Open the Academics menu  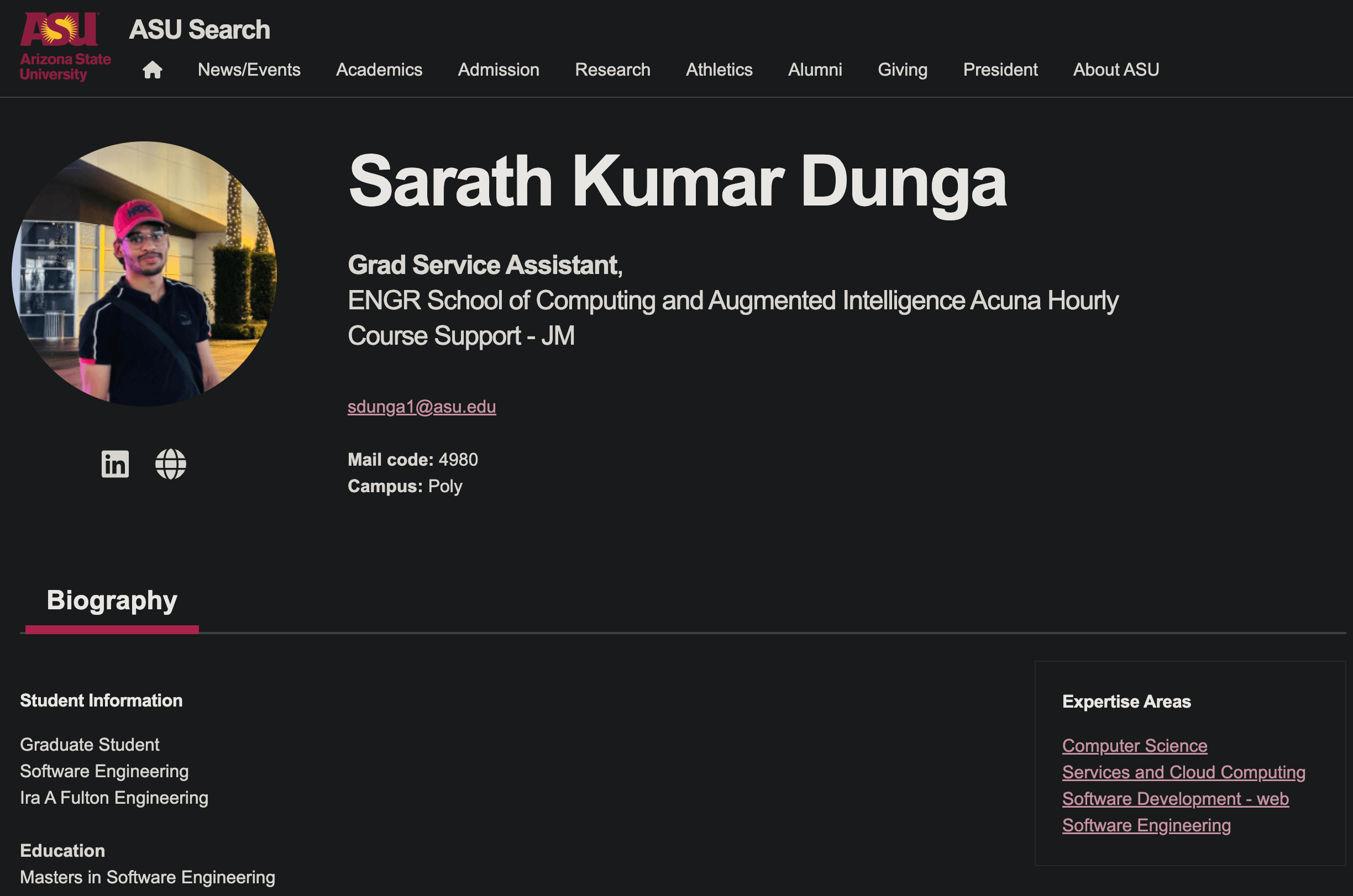pos(379,70)
